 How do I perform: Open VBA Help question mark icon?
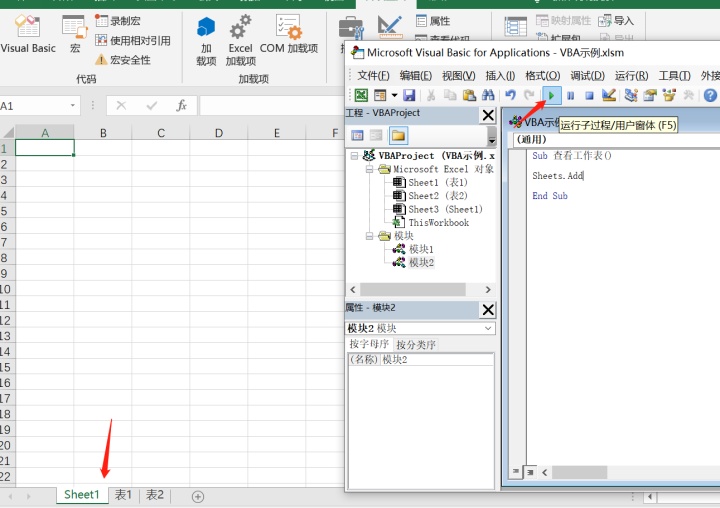click(x=710, y=95)
